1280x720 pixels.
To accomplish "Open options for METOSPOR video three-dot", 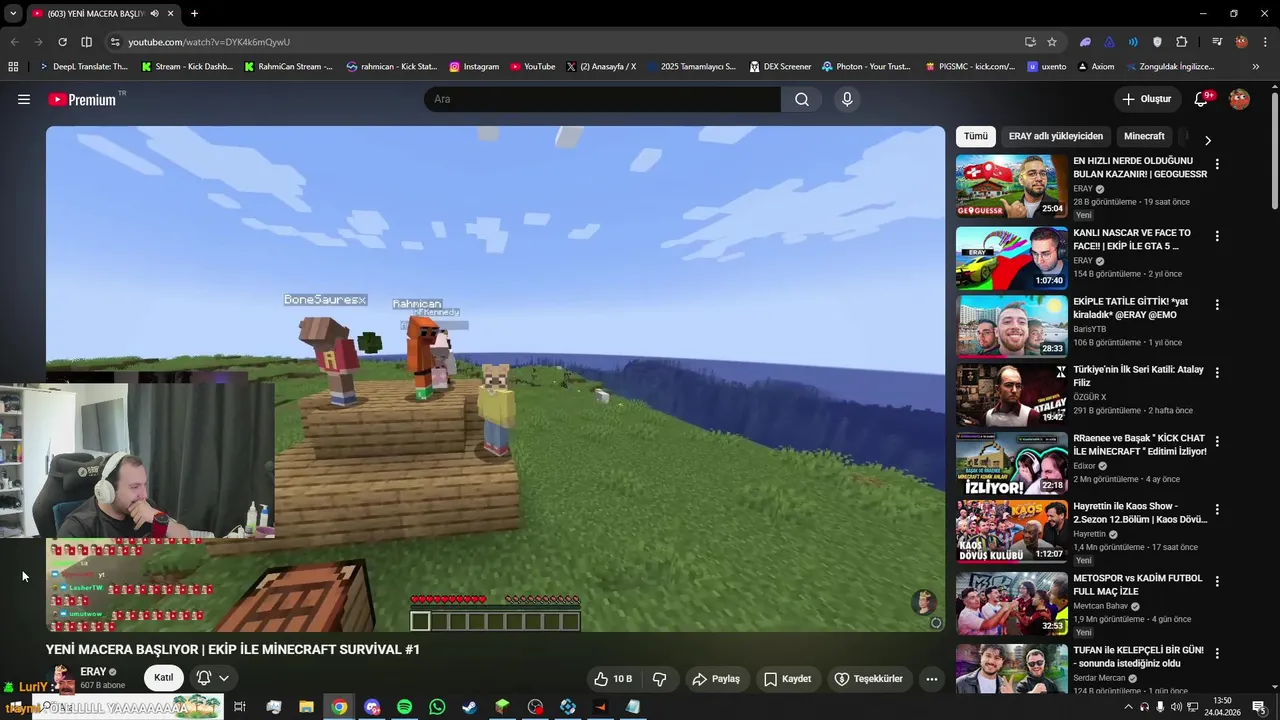I will [1217, 581].
